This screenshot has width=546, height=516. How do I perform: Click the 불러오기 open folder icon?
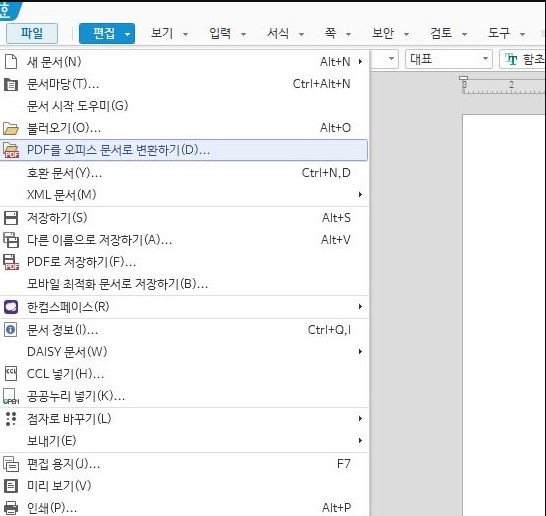[11, 128]
